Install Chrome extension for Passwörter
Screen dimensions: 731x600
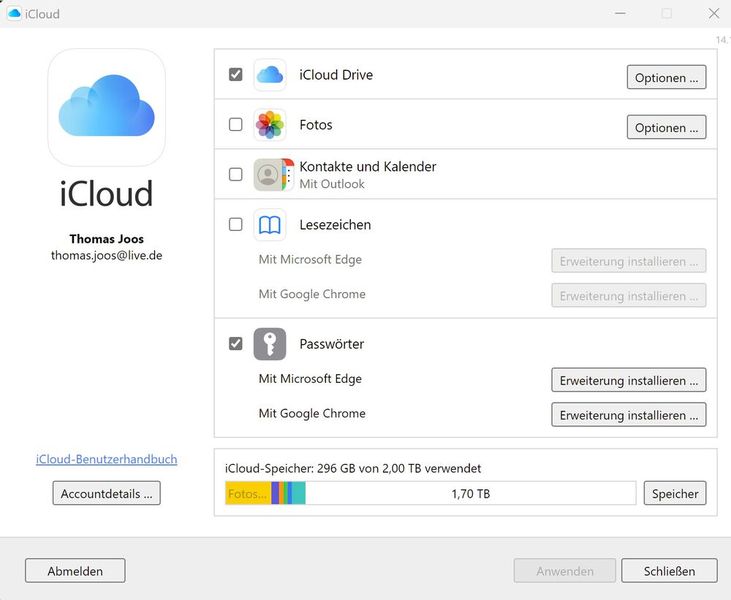[x=628, y=415]
